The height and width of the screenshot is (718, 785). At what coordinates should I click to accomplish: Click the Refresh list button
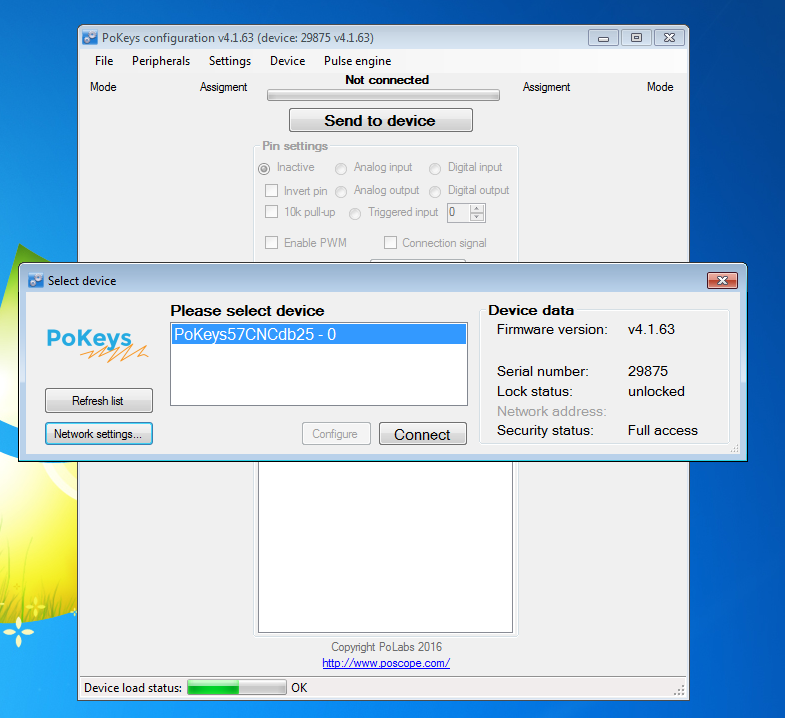(x=99, y=401)
